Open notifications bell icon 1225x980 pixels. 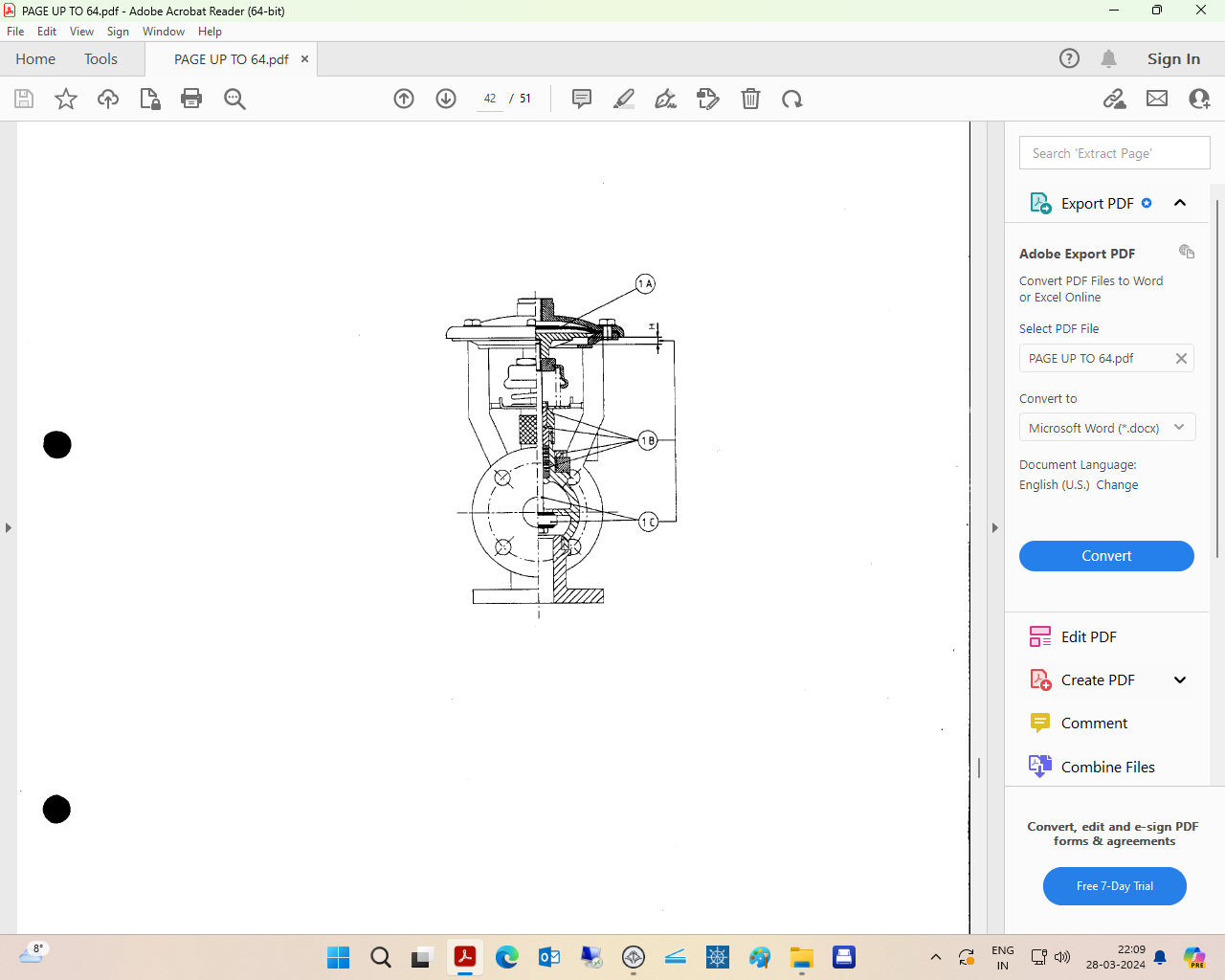click(x=1108, y=59)
